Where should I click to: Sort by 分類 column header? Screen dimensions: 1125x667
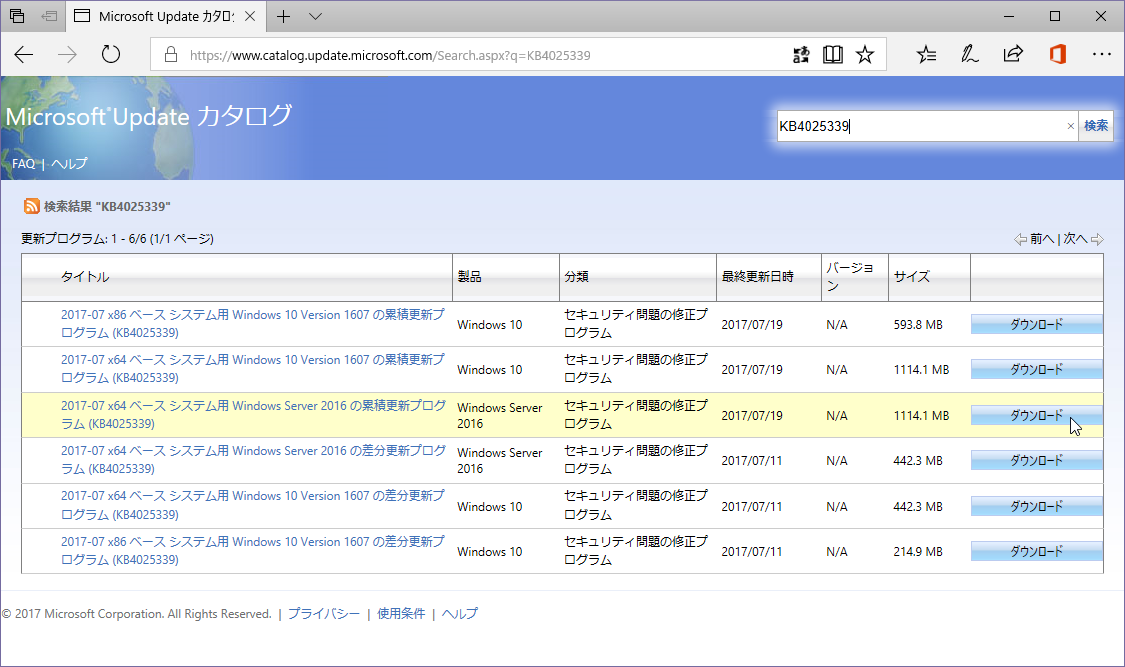coord(576,277)
